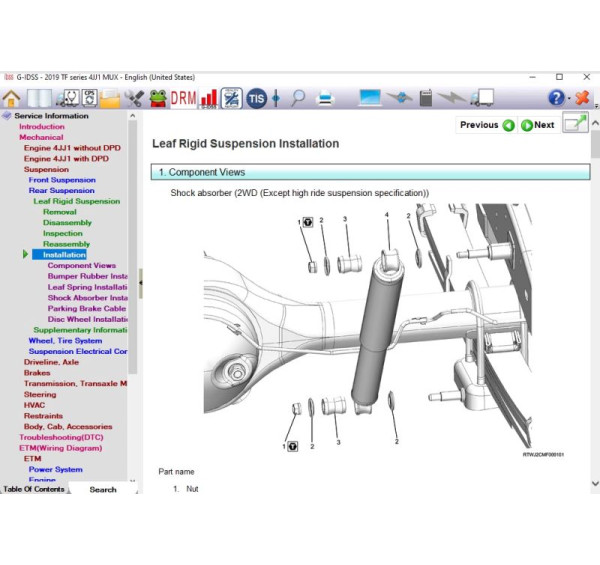Open the DRM toolbar button
The width and height of the screenshot is (600, 565).
[183, 98]
